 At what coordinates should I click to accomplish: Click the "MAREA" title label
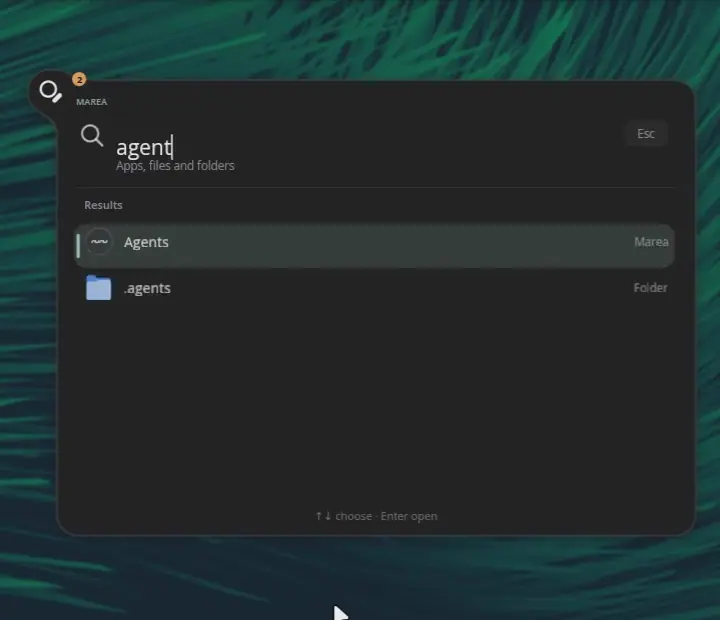point(92,102)
